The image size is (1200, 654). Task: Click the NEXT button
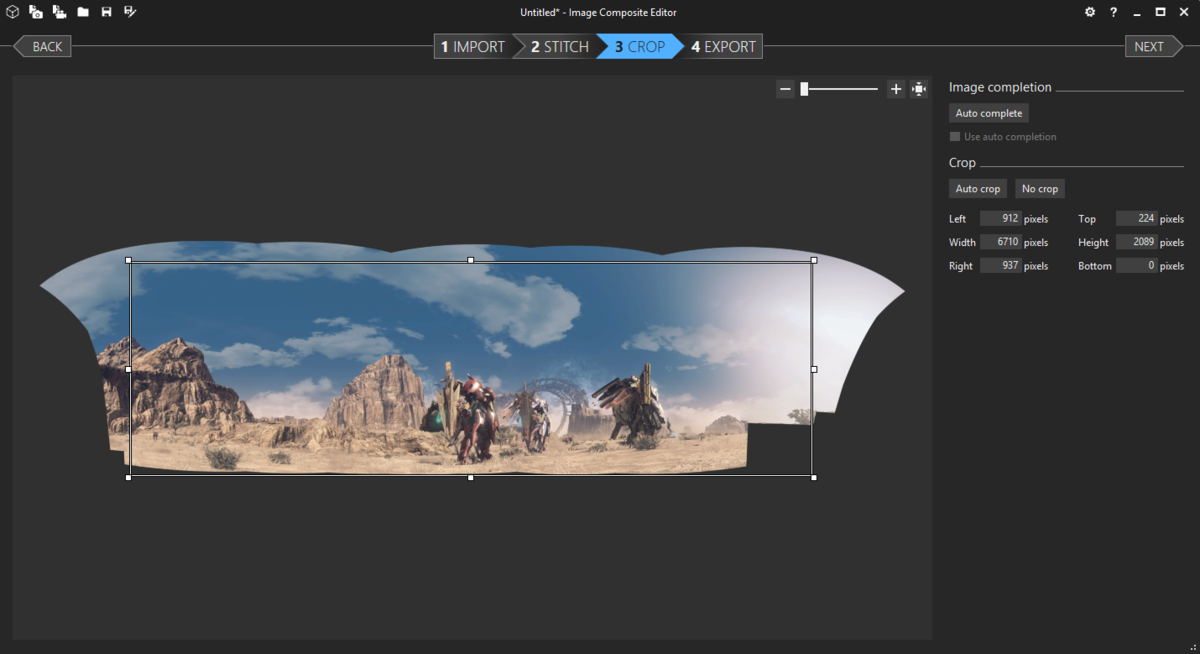[x=1154, y=46]
